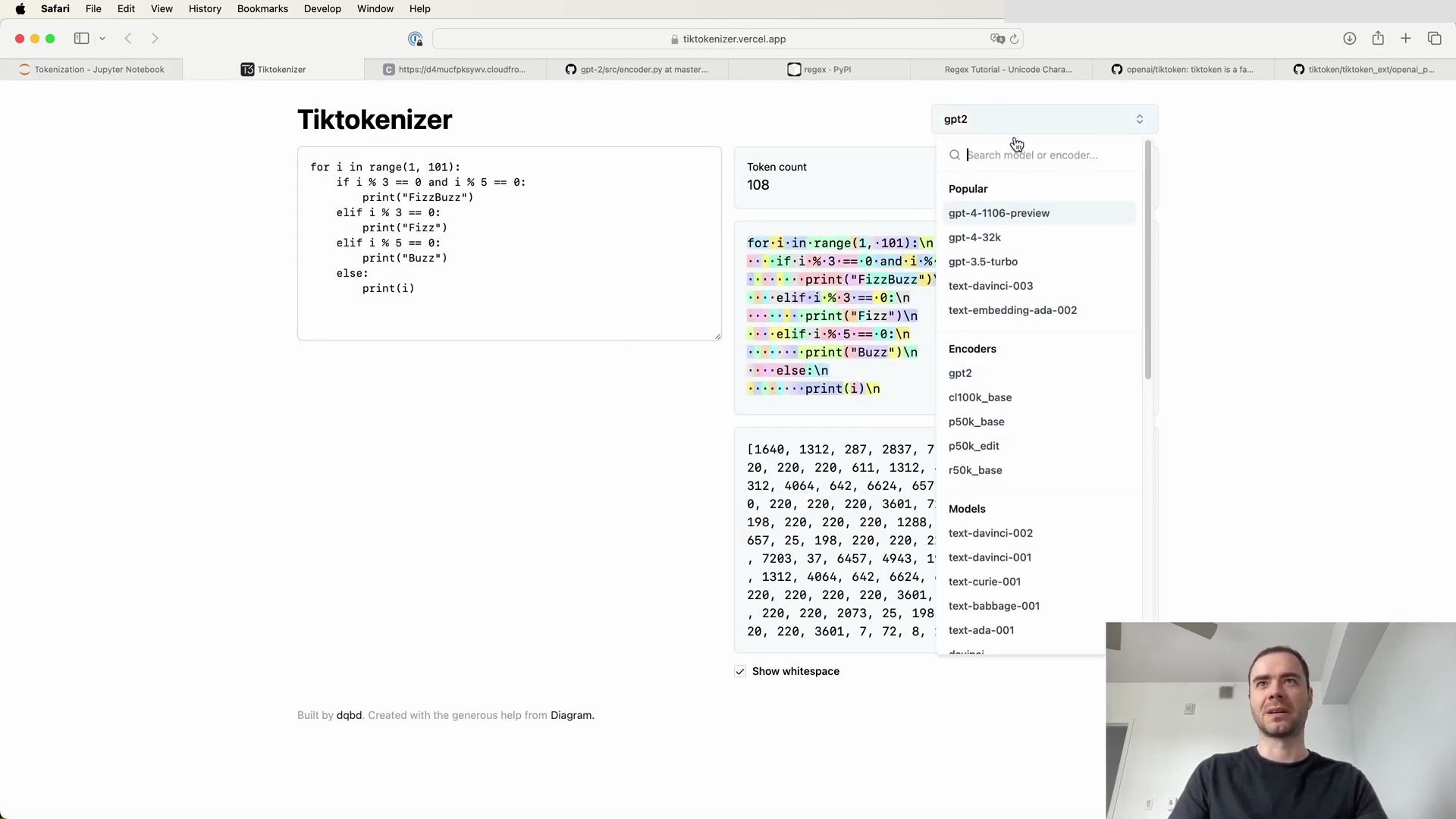This screenshot has height=819, width=1456.
Task: Click the dqbd author link
Action: point(349,714)
